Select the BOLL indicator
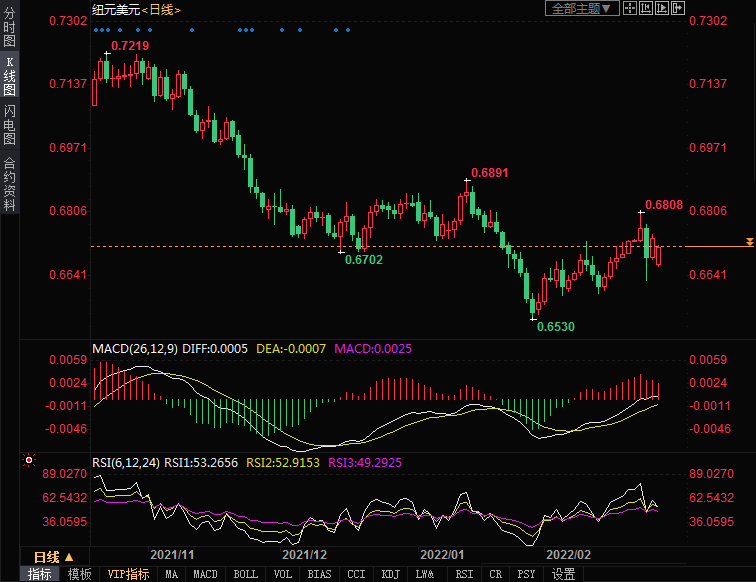This screenshot has height=582, width=756. click(x=245, y=574)
